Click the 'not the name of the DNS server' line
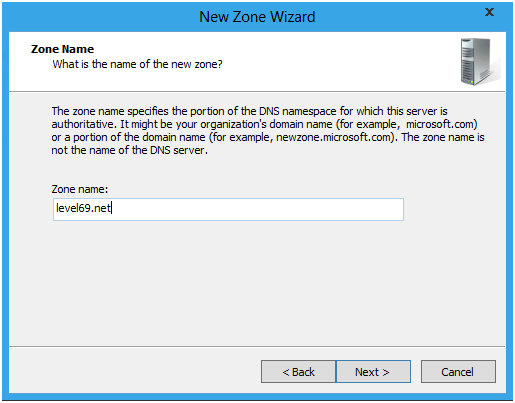The image size is (515, 403). pos(129,150)
